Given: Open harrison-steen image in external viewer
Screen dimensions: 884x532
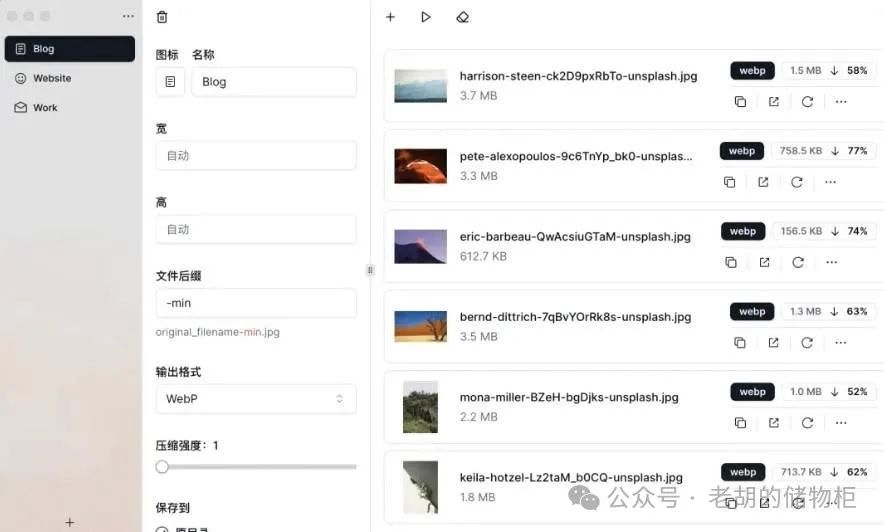Looking at the screenshot, I should 774,101.
